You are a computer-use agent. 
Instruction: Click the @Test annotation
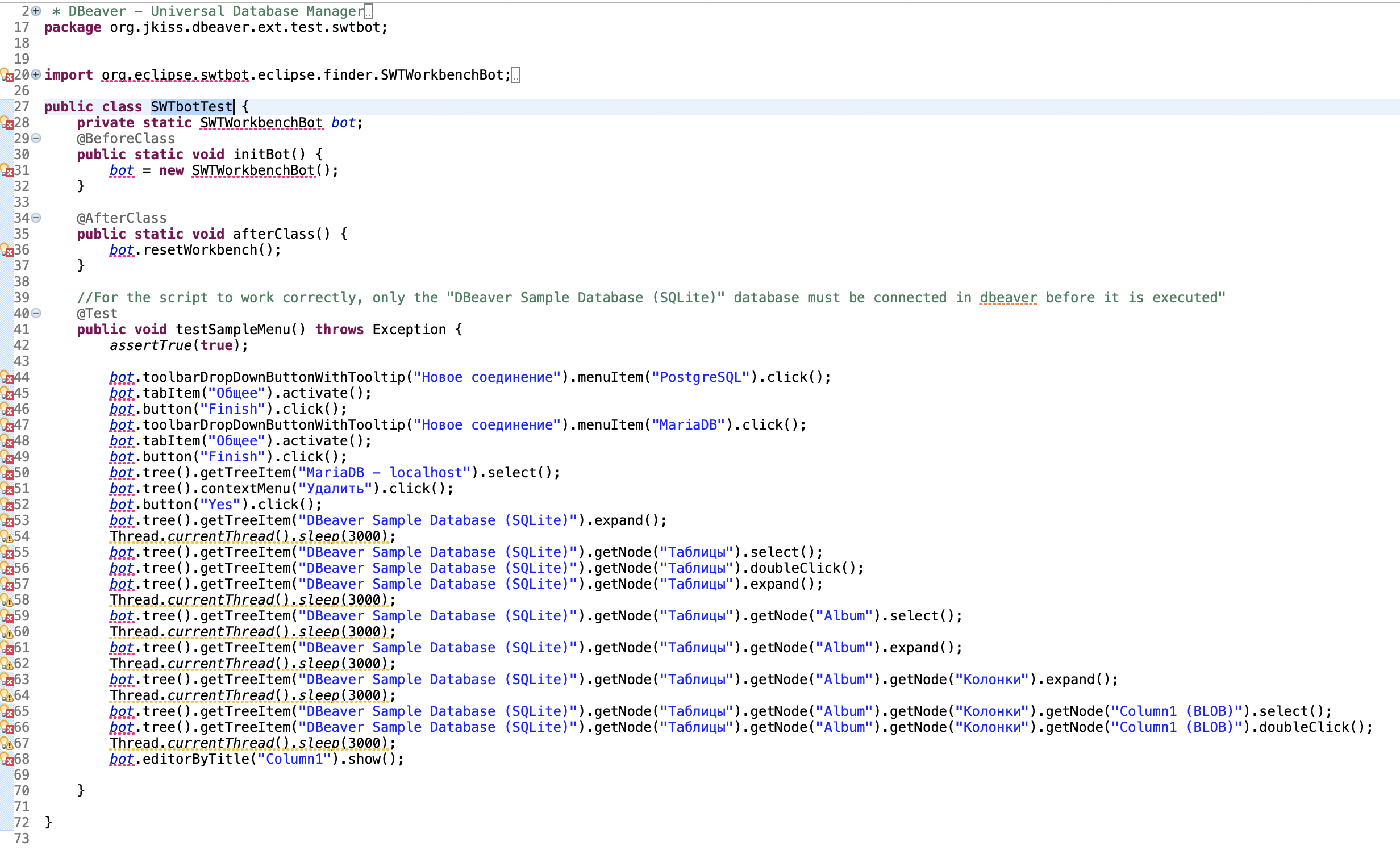[98, 314]
